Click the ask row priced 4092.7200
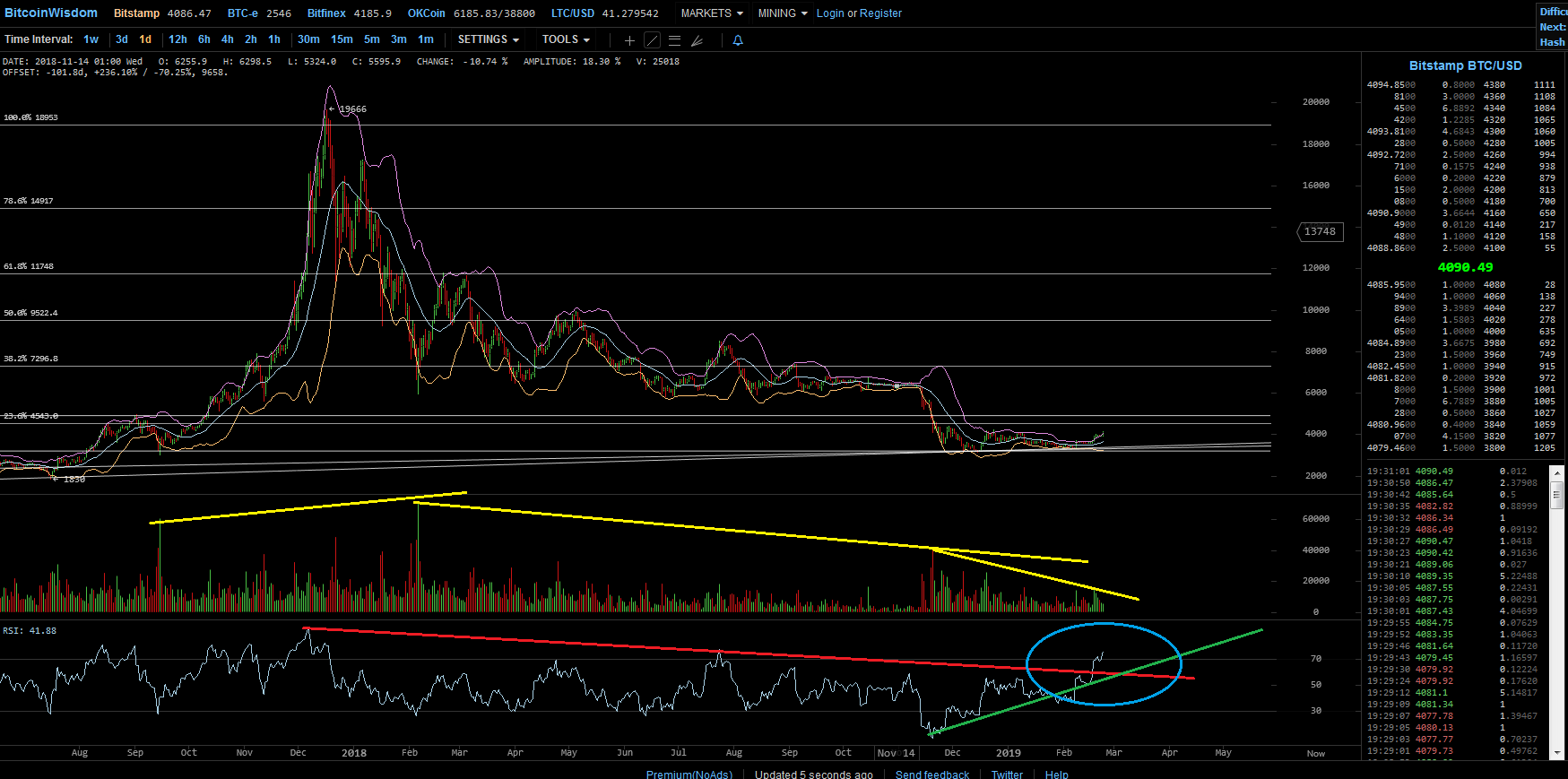Viewport: 1568px width, 779px height. coord(1461,155)
